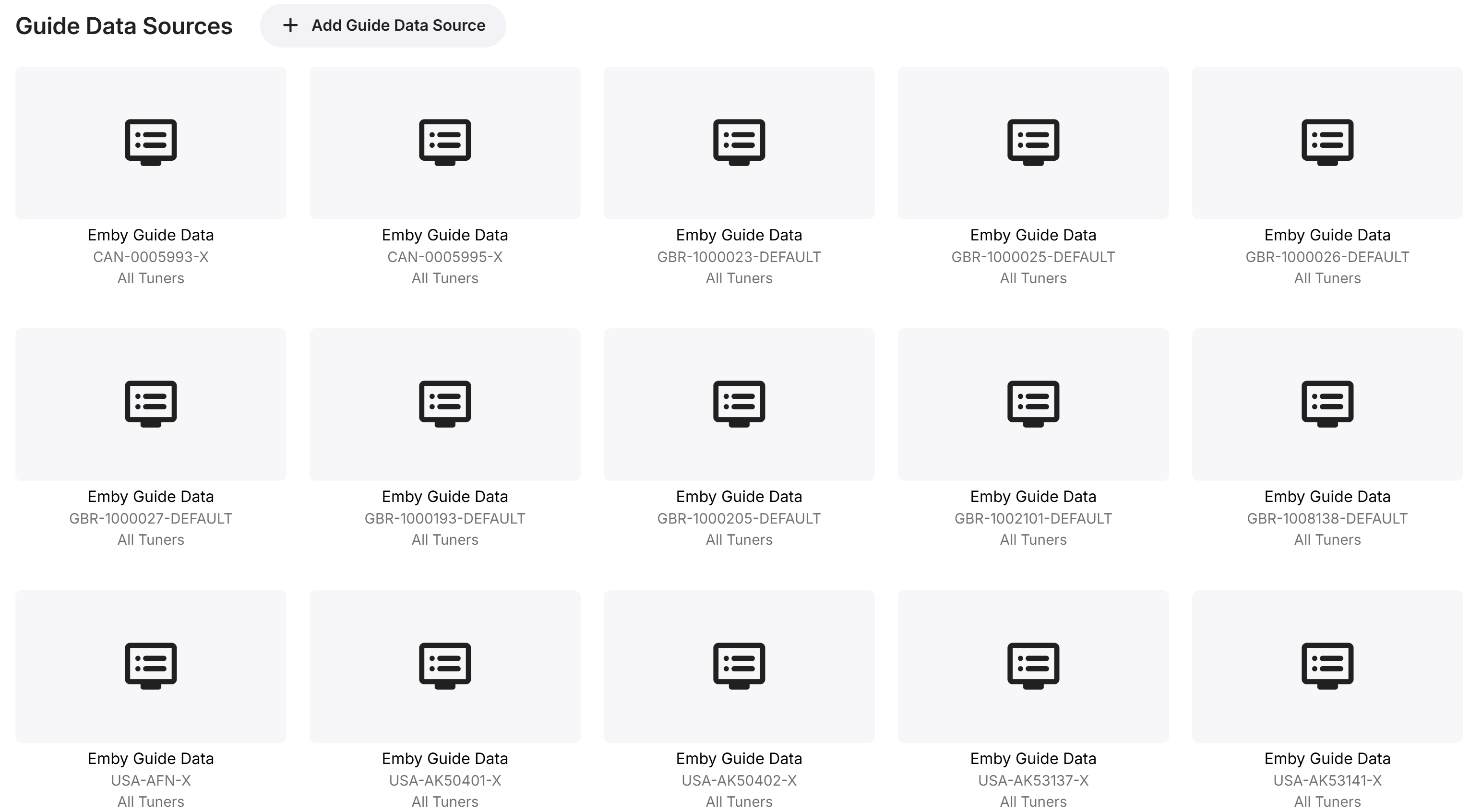Screen dimensions: 1470x812
Task: Open the GBR-1008138-DEFAULT card thumbnail
Action: [1327, 404]
